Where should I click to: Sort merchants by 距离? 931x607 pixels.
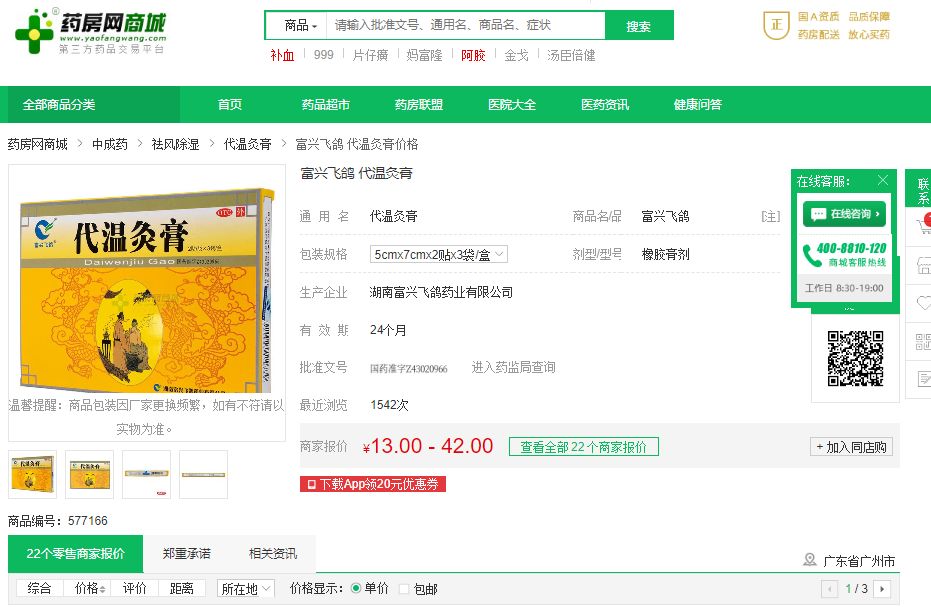(182, 588)
